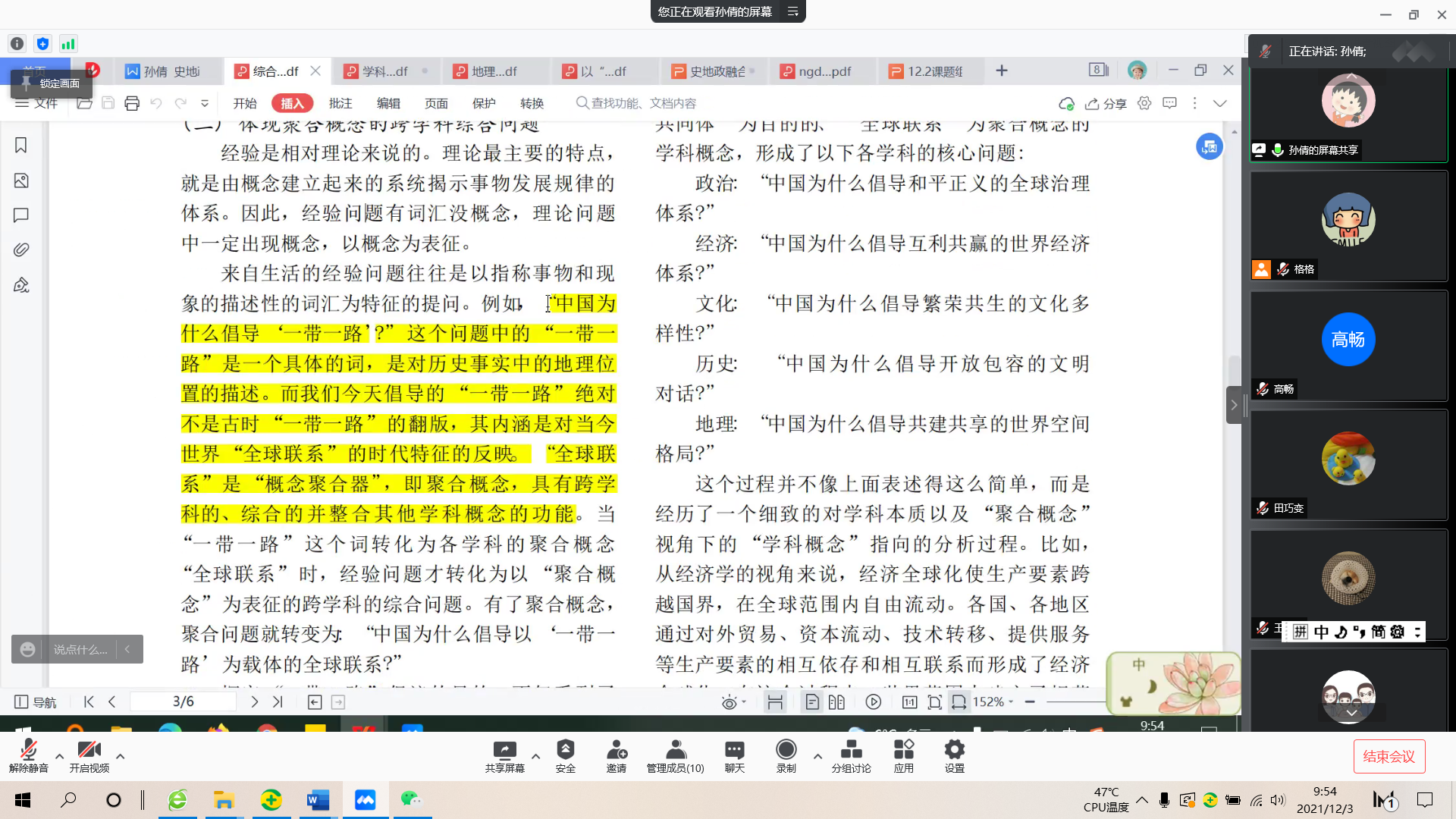Toggle lock screen pin (锁定画面)
Viewport: 1456px width, 819px height.
[51, 83]
